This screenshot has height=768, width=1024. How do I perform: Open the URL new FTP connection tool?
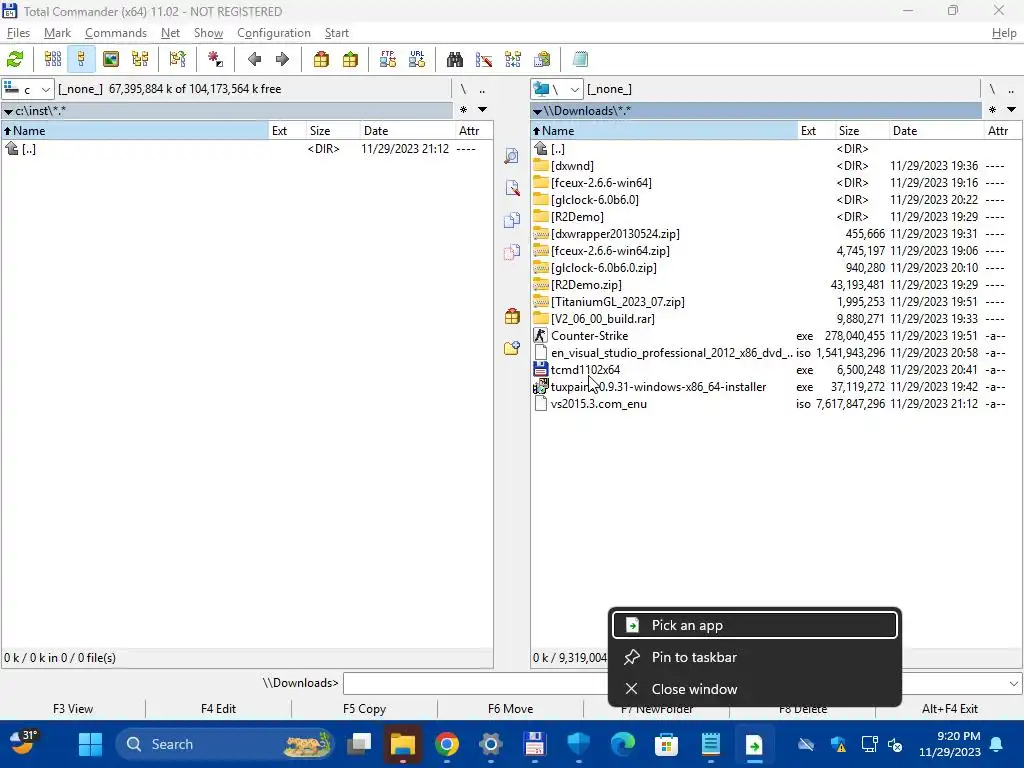tap(417, 59)
